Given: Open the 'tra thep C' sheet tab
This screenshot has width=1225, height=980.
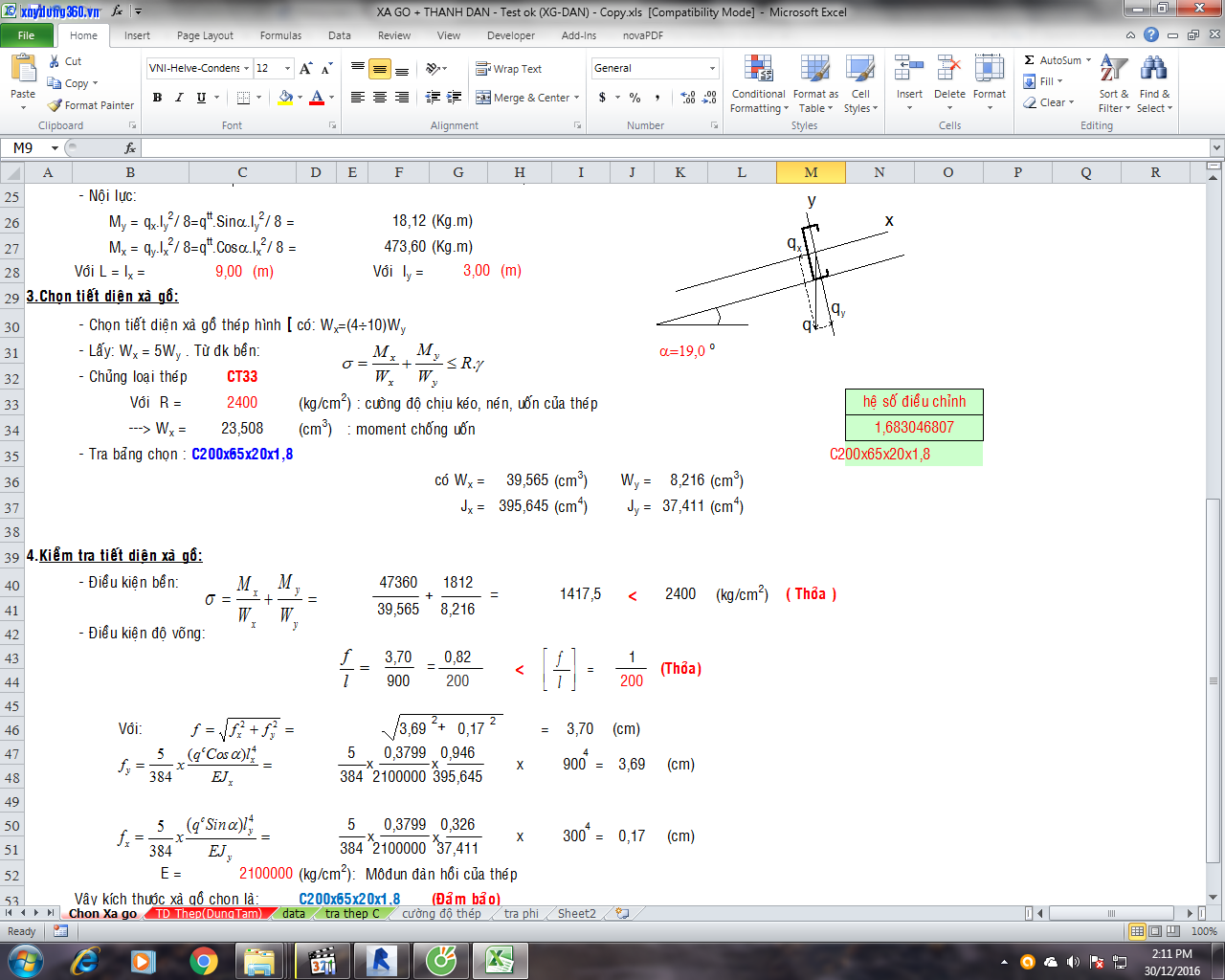Looking at the screenshot, I should coord(351,914).
